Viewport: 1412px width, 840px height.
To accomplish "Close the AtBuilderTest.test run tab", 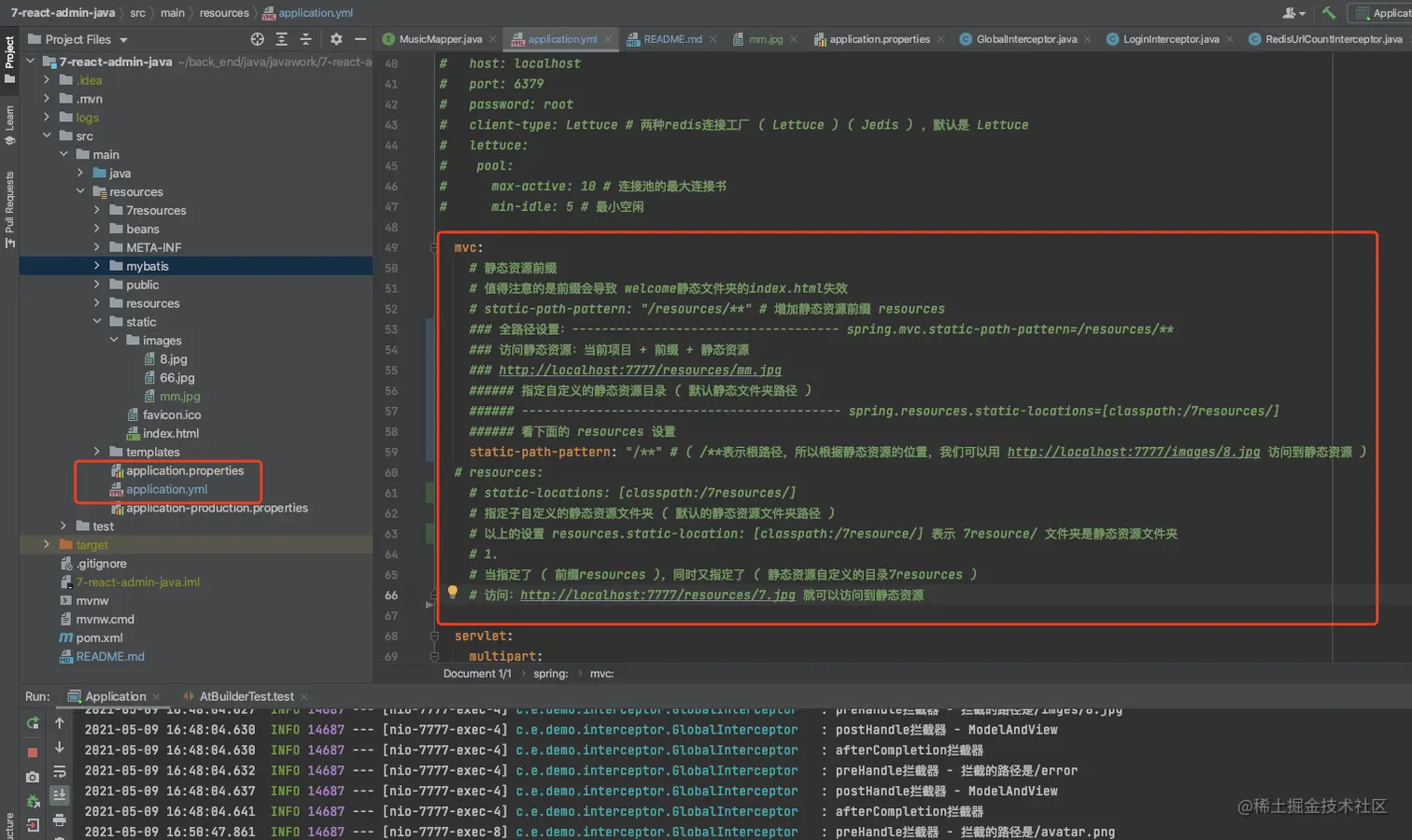I will [x=304, y=696].
